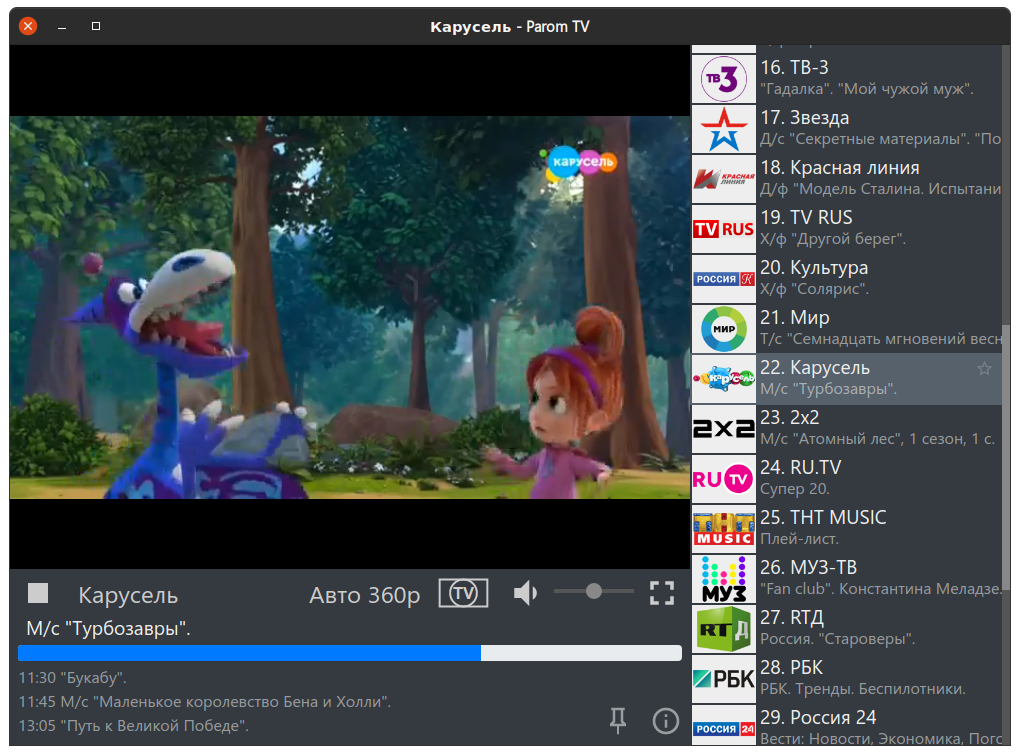Open the Авто 360p quality selector
The image size is (1020, 755).
click(x=364, y=595)
